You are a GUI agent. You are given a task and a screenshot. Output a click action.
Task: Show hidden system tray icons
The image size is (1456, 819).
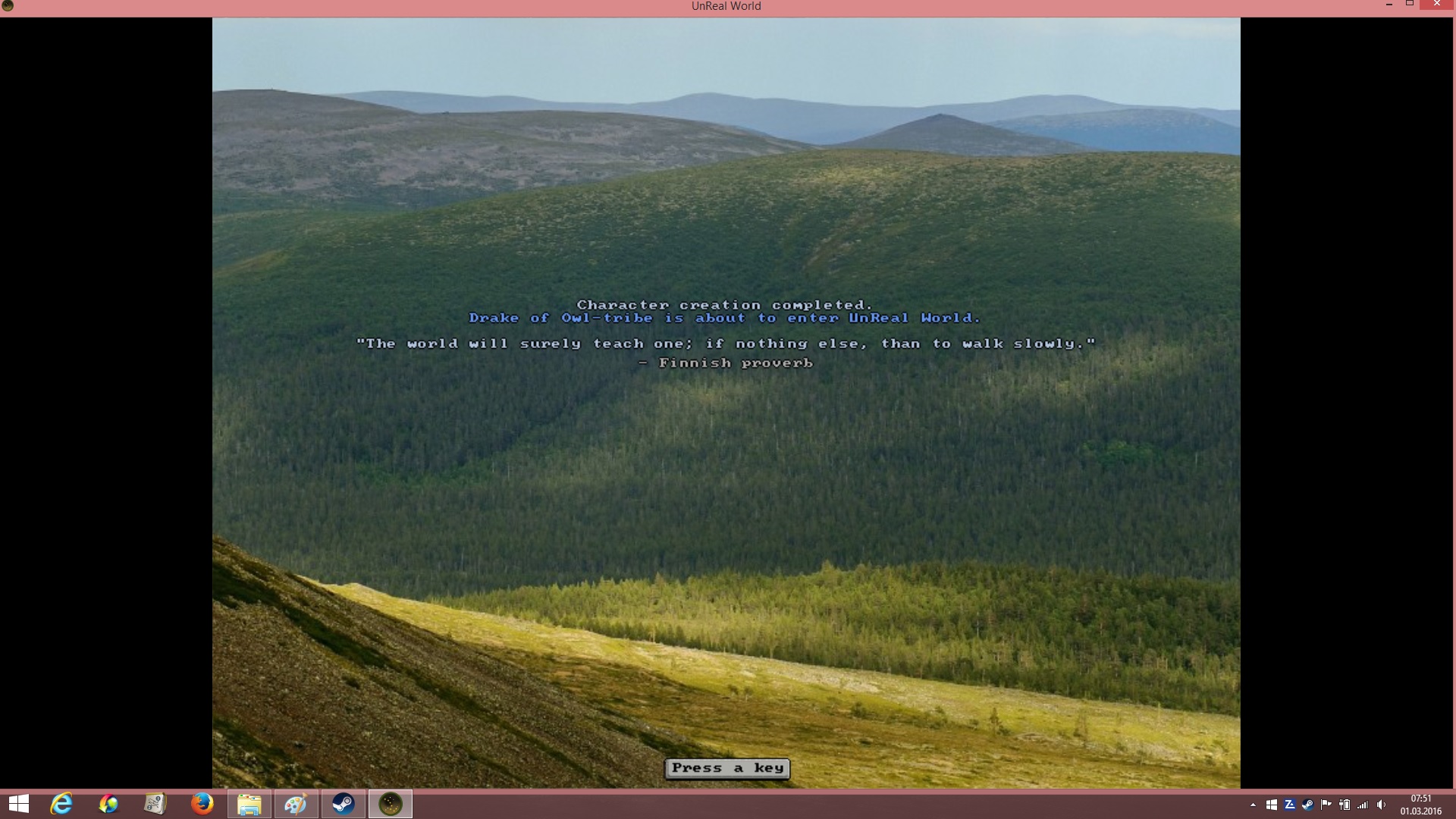tap(1253, 805)
